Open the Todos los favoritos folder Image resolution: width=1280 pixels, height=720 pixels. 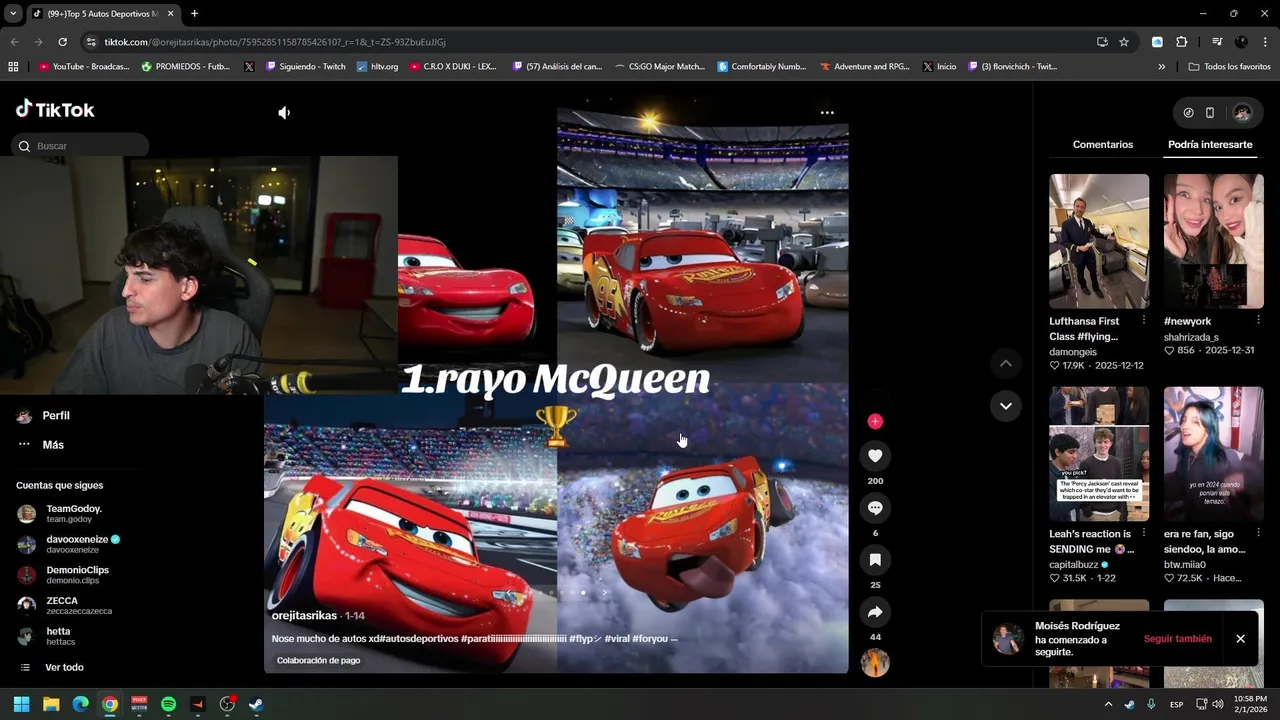point(1229,67)
